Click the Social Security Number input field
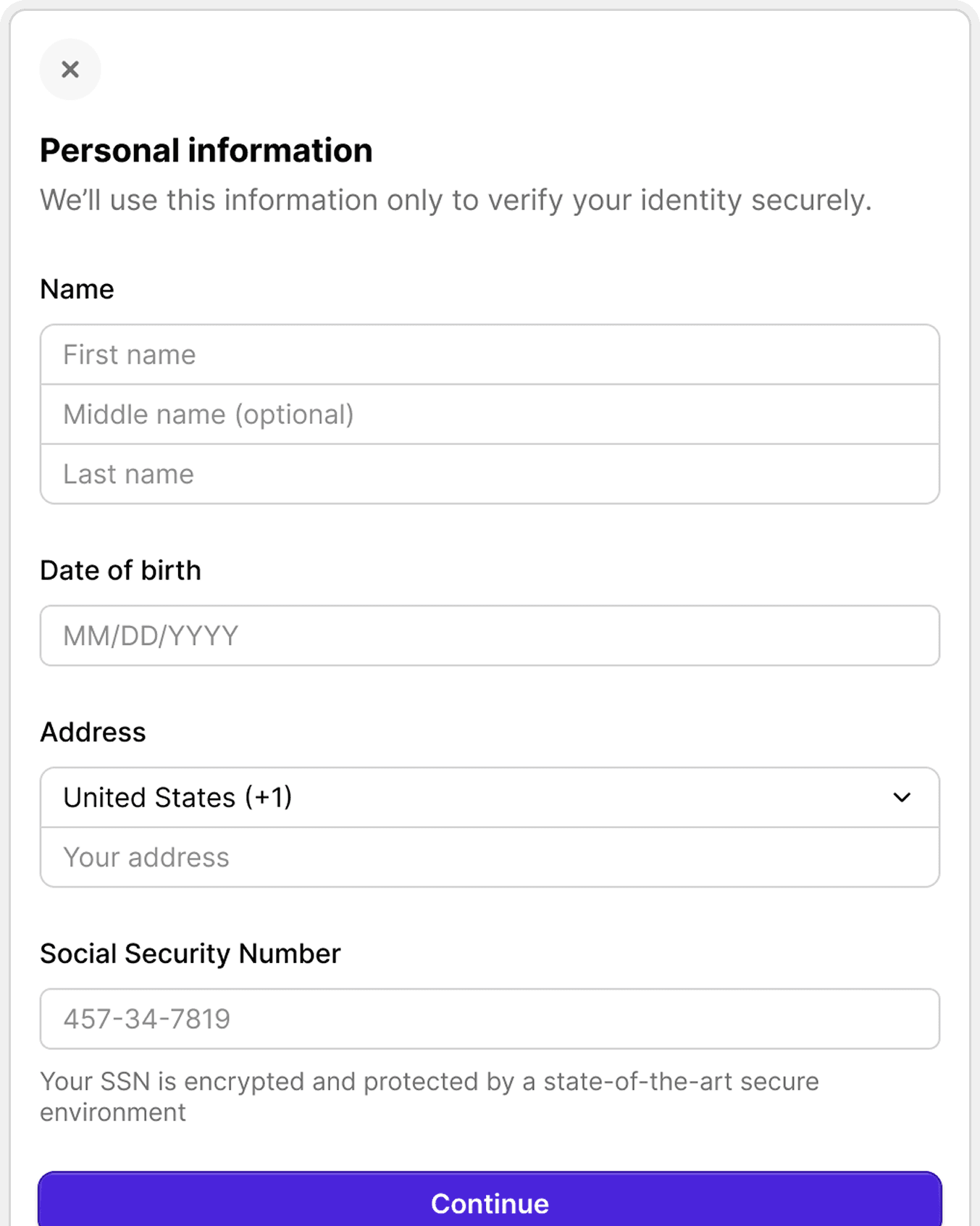 click(490, 1019)
